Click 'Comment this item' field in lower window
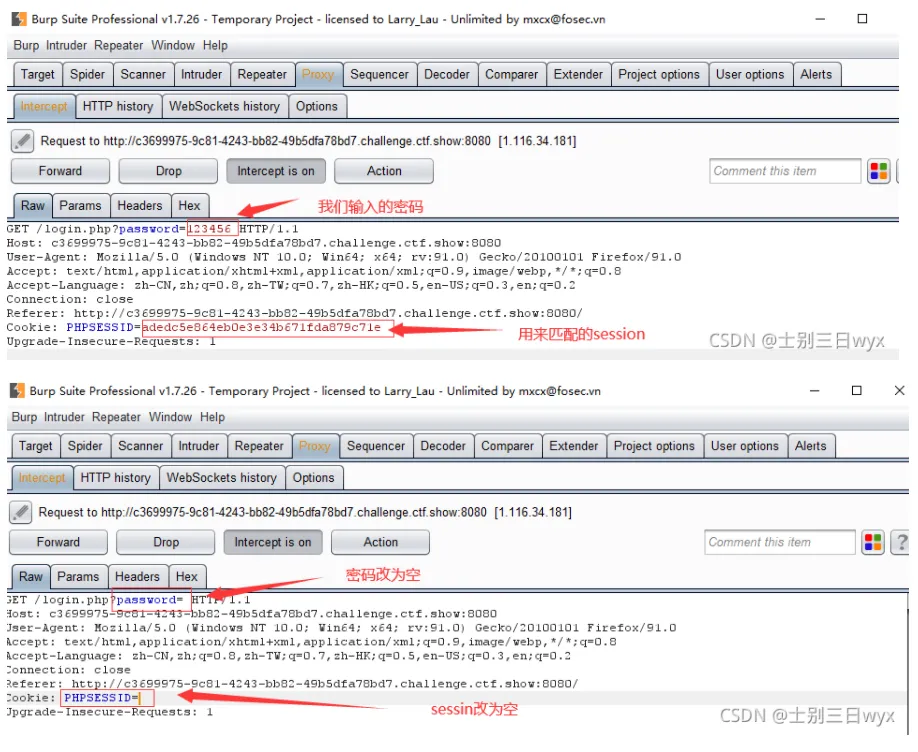918x752 pixels. point(779,542)
